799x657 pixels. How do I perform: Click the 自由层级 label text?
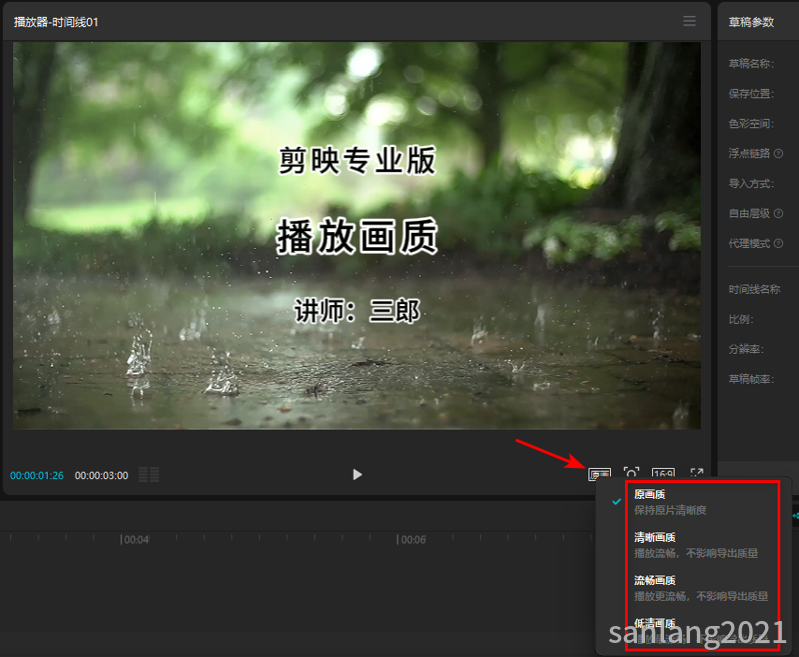click(x=749, y=214)
